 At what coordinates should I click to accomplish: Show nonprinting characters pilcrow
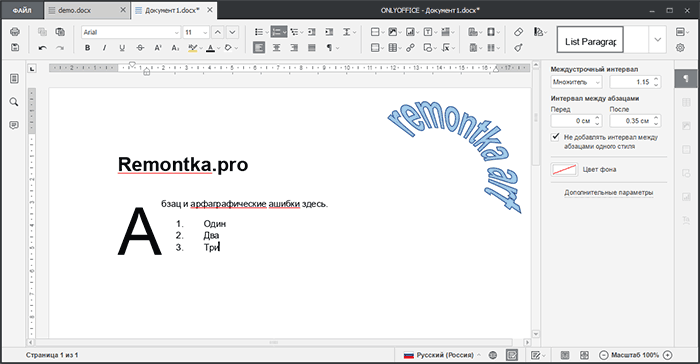(x=329, y=48)
